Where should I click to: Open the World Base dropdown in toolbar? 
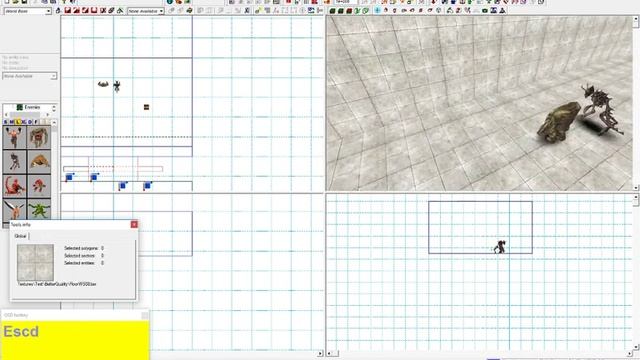[27, 11]
